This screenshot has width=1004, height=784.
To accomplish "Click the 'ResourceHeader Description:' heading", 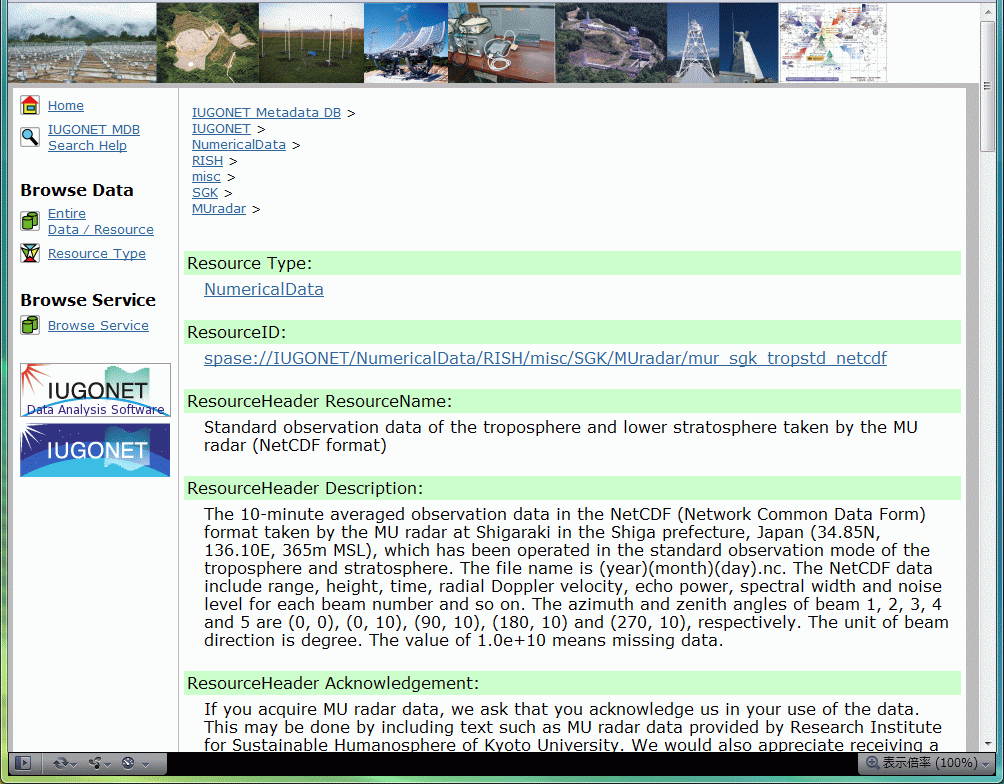I will (x=305, y=489).
